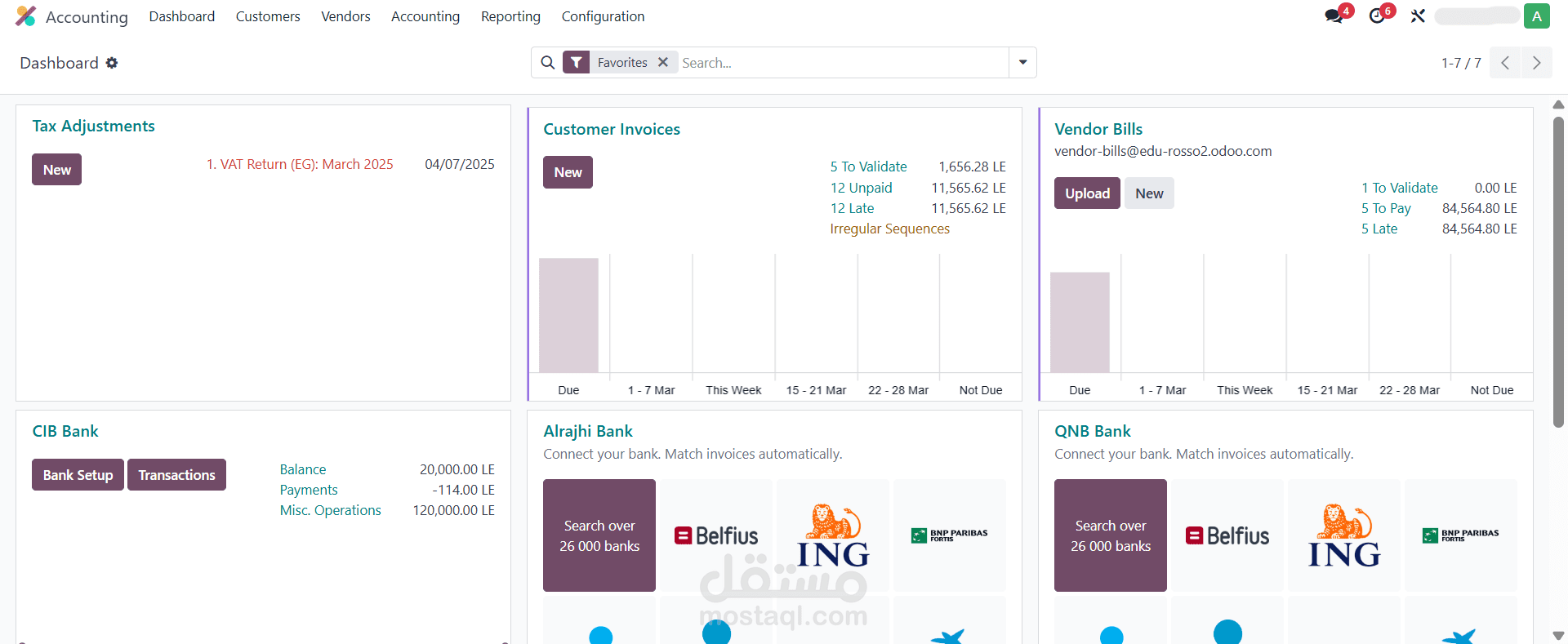Image resolution: width=1568 pixels, height=644 pixels.
Task: Click New in Vendor Bills
Action: pyautogui.click(x=1149, y=193)
